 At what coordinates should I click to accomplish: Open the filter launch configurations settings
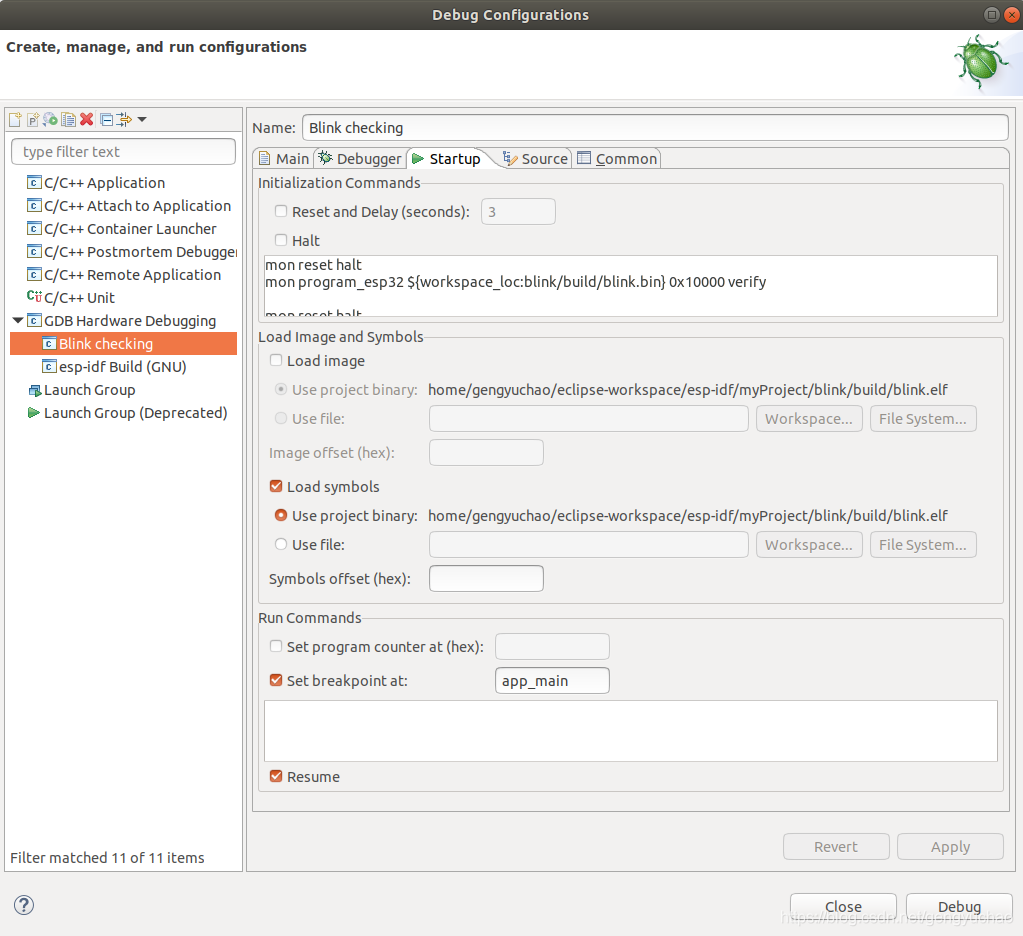[124, 119]
